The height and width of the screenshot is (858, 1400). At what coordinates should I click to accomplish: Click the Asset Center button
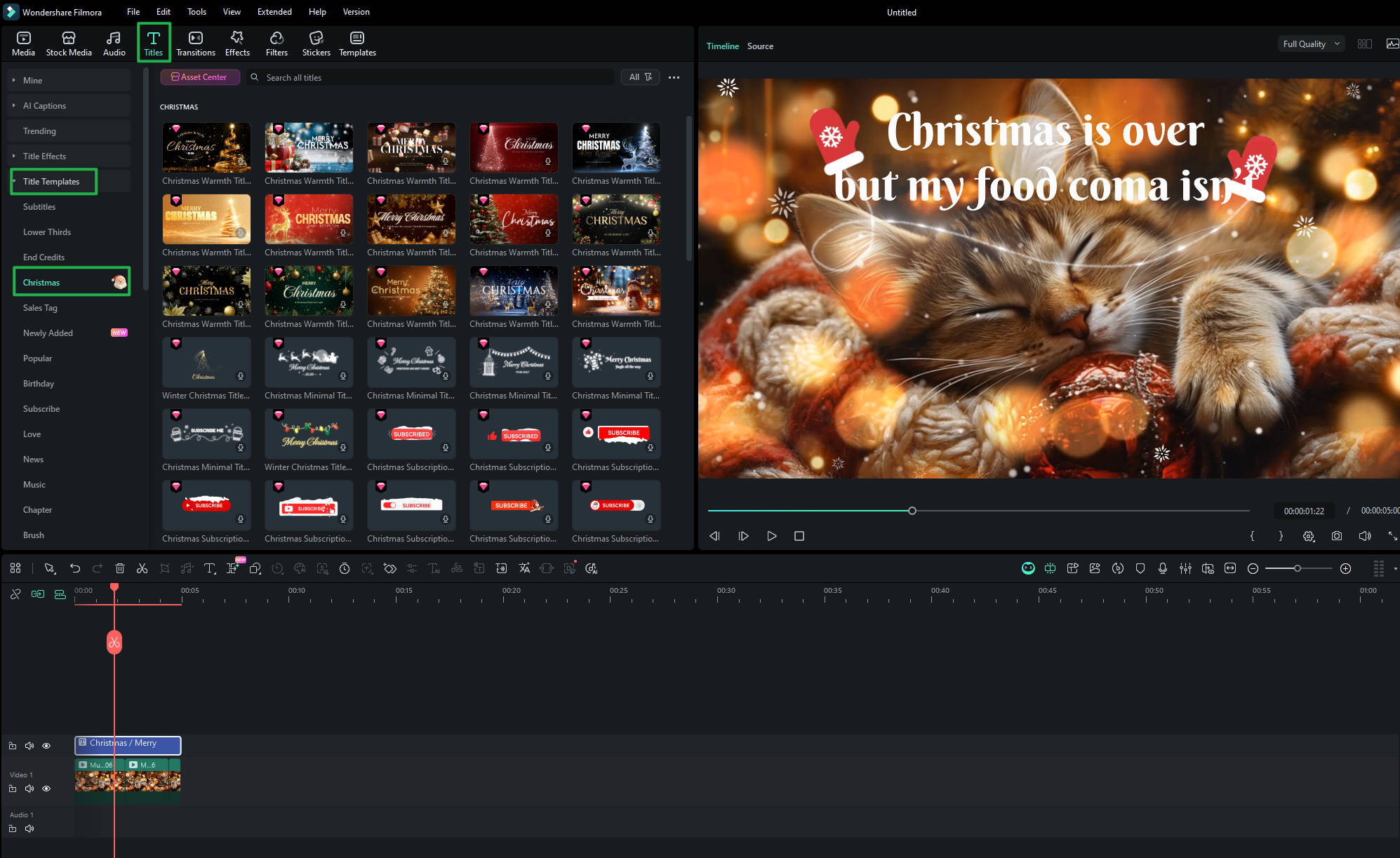(200, 77)
